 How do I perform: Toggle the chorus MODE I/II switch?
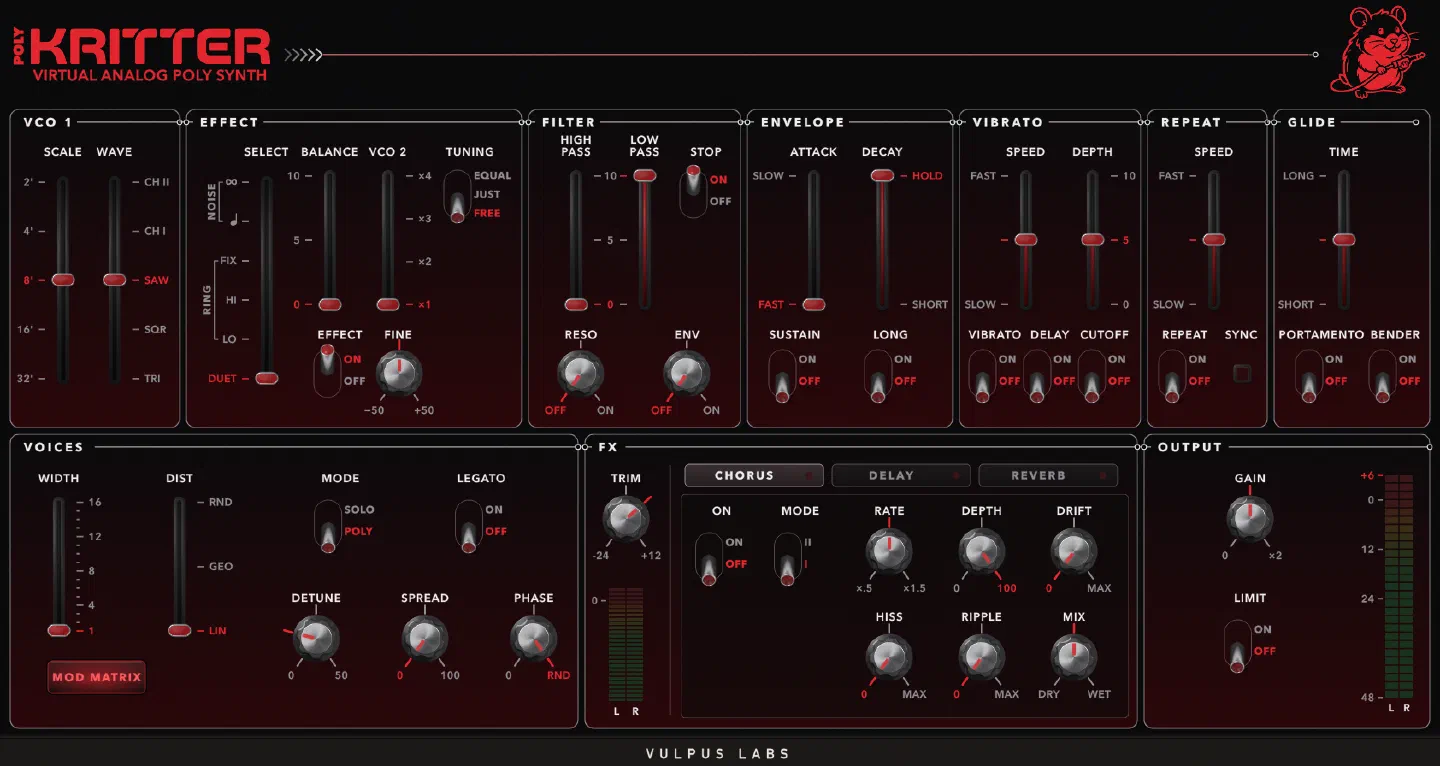tap(787, 558)
